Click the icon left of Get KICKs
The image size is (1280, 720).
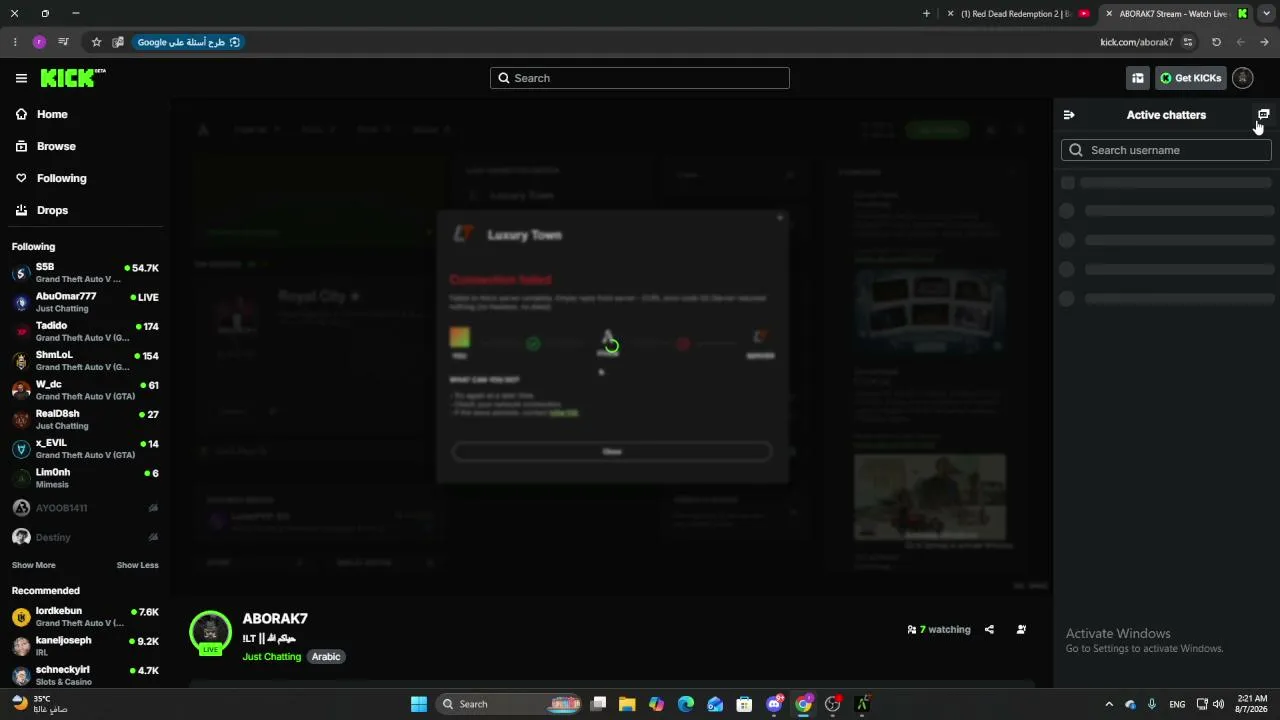tap(1138, 78)
